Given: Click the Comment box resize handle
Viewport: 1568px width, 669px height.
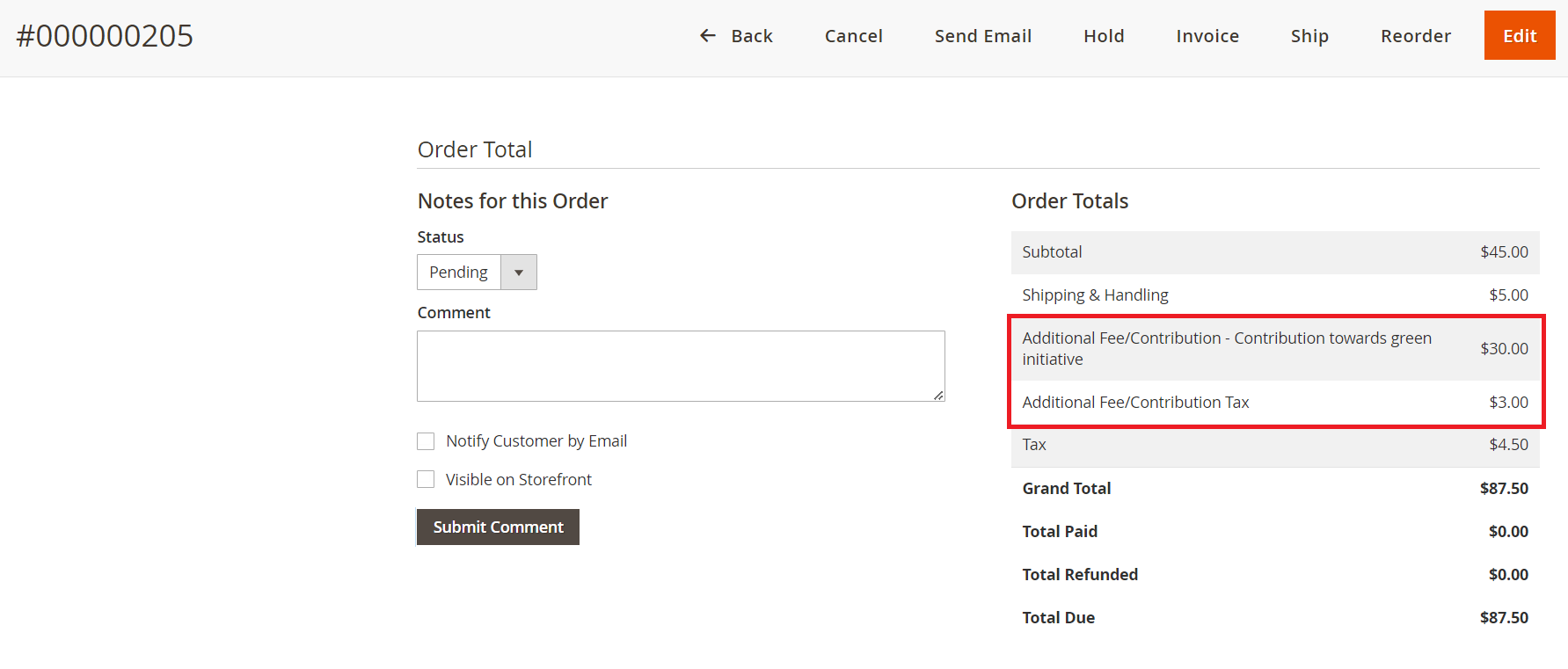Looking at the screenshot, I should (938, 396).
